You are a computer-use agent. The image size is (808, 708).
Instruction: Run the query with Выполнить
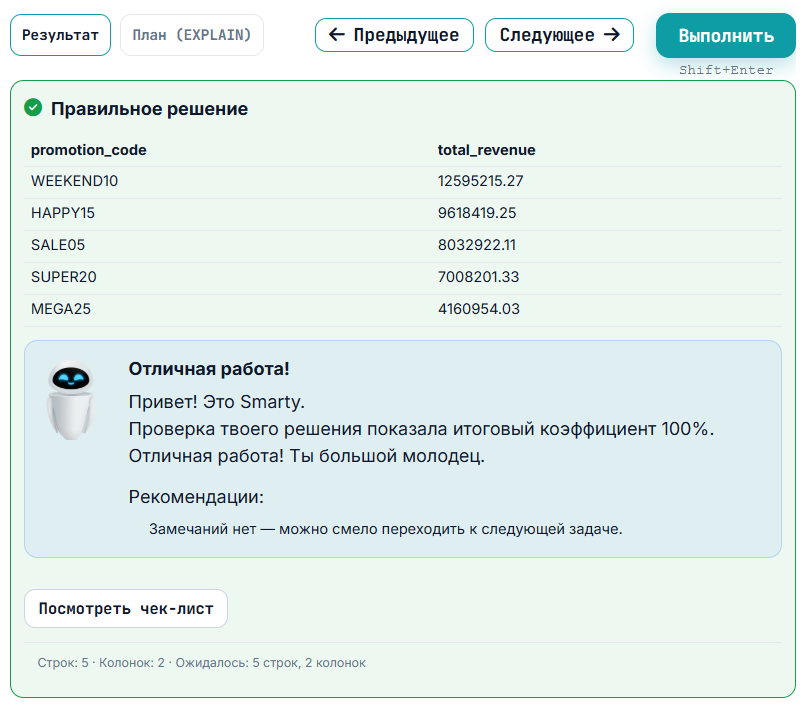tap(725, 34)
